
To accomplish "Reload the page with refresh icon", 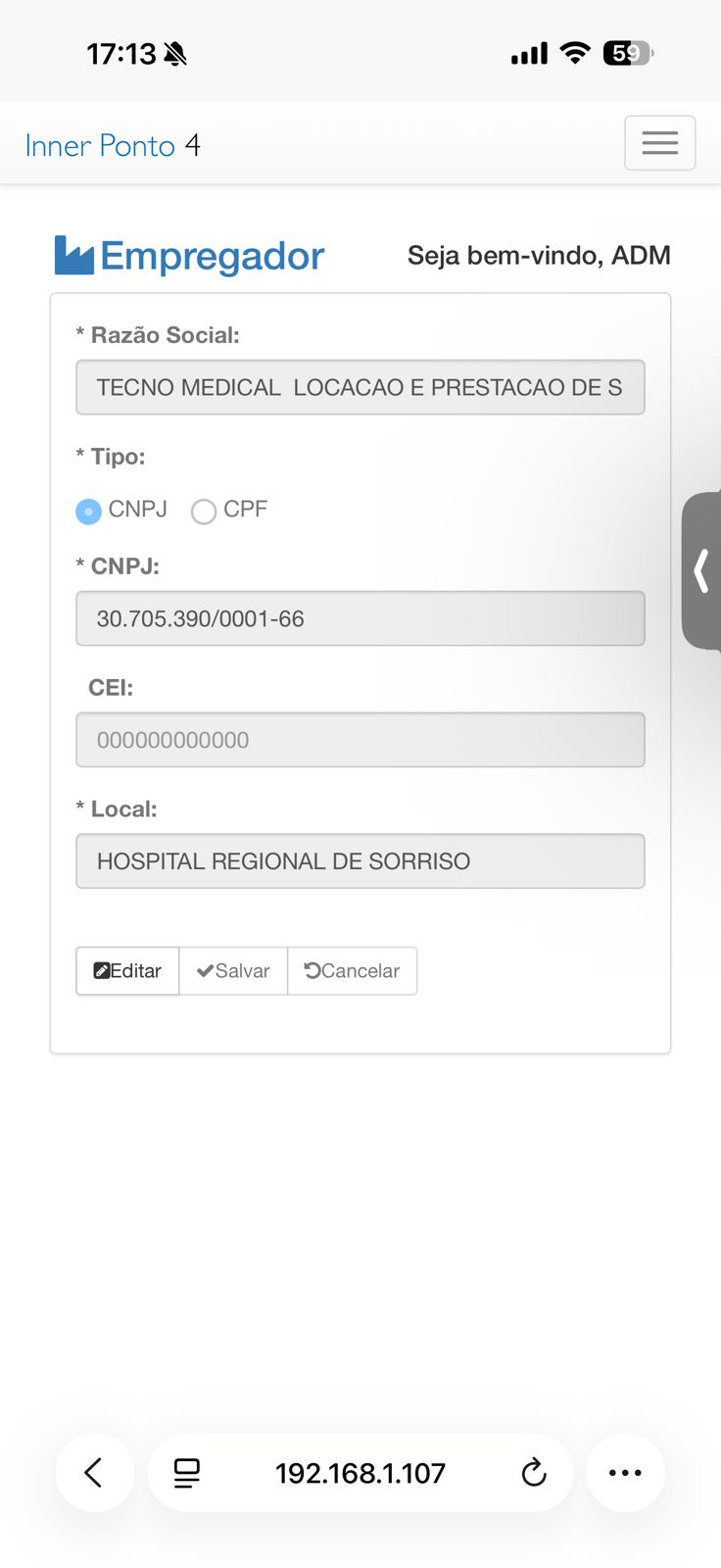I will pos(533,1472).
